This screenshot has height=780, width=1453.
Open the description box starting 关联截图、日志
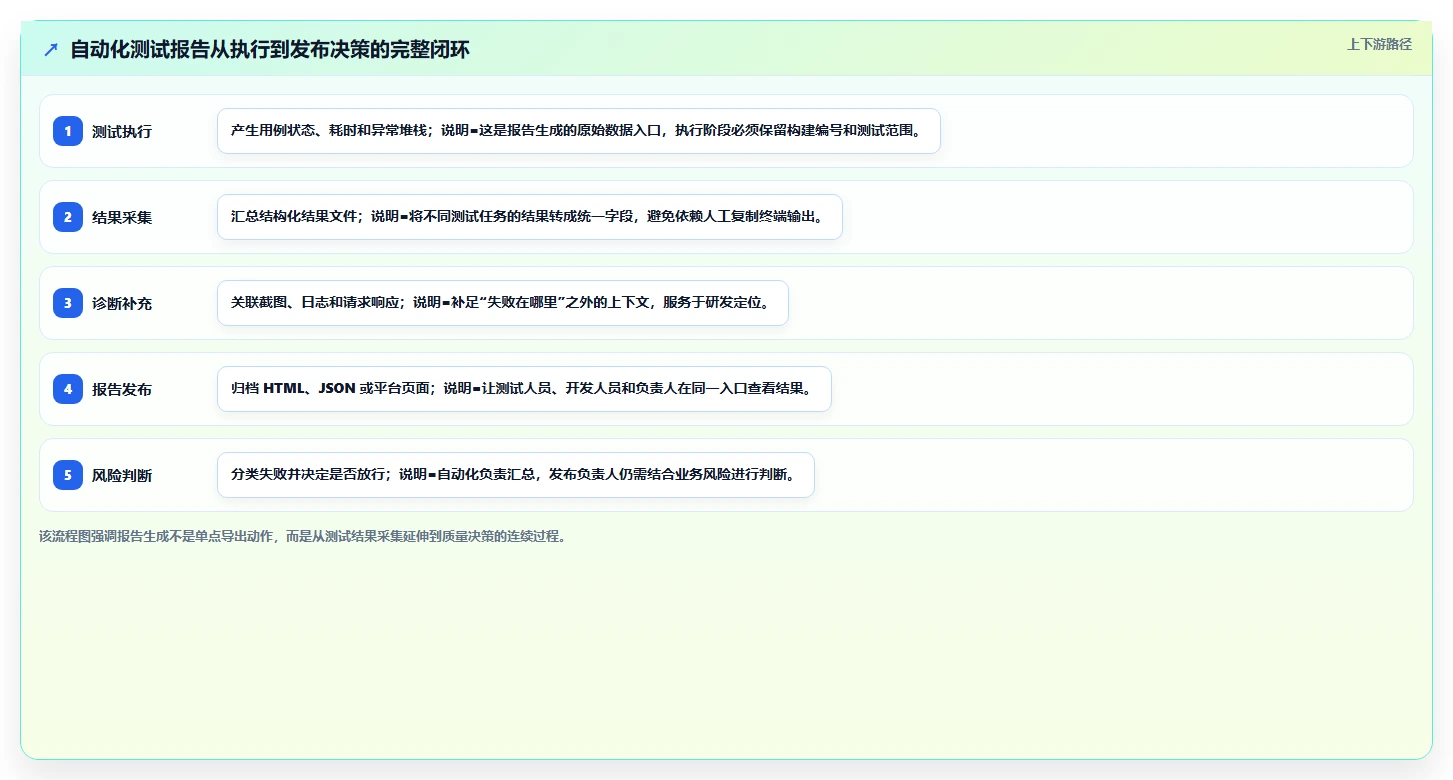point(503,303)
